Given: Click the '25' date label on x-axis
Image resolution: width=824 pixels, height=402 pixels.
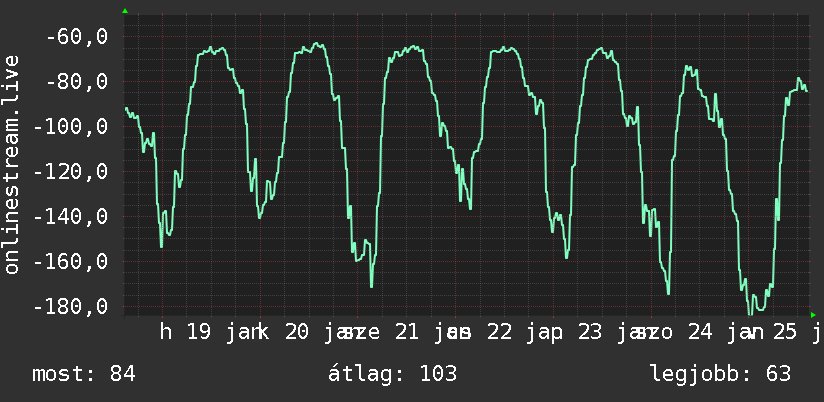Looking at the screenshot, I should pos(787,333).
